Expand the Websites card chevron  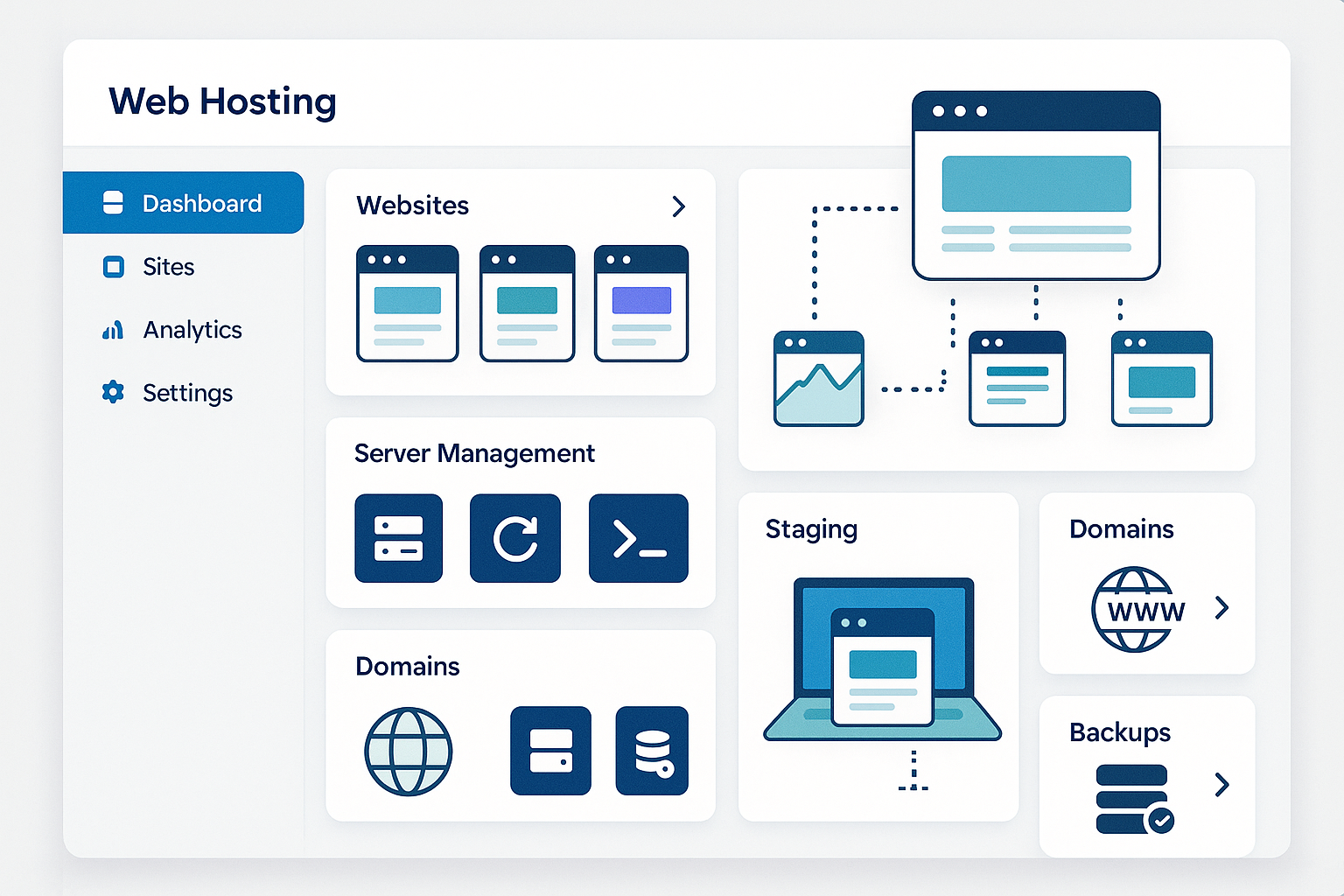678,206
